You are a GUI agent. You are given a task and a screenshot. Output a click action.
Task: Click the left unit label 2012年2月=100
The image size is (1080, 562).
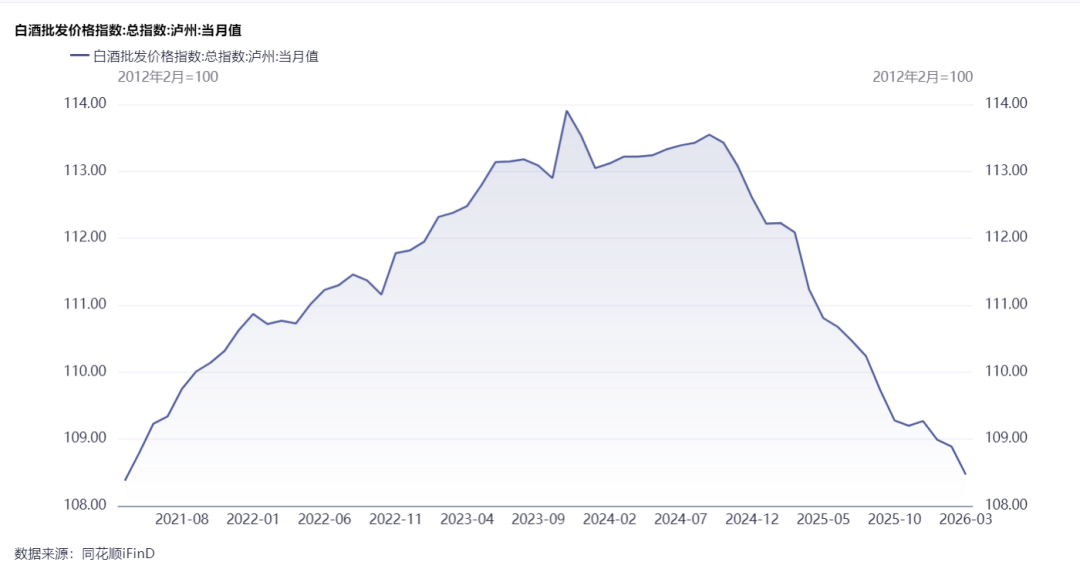click(168, 76)
